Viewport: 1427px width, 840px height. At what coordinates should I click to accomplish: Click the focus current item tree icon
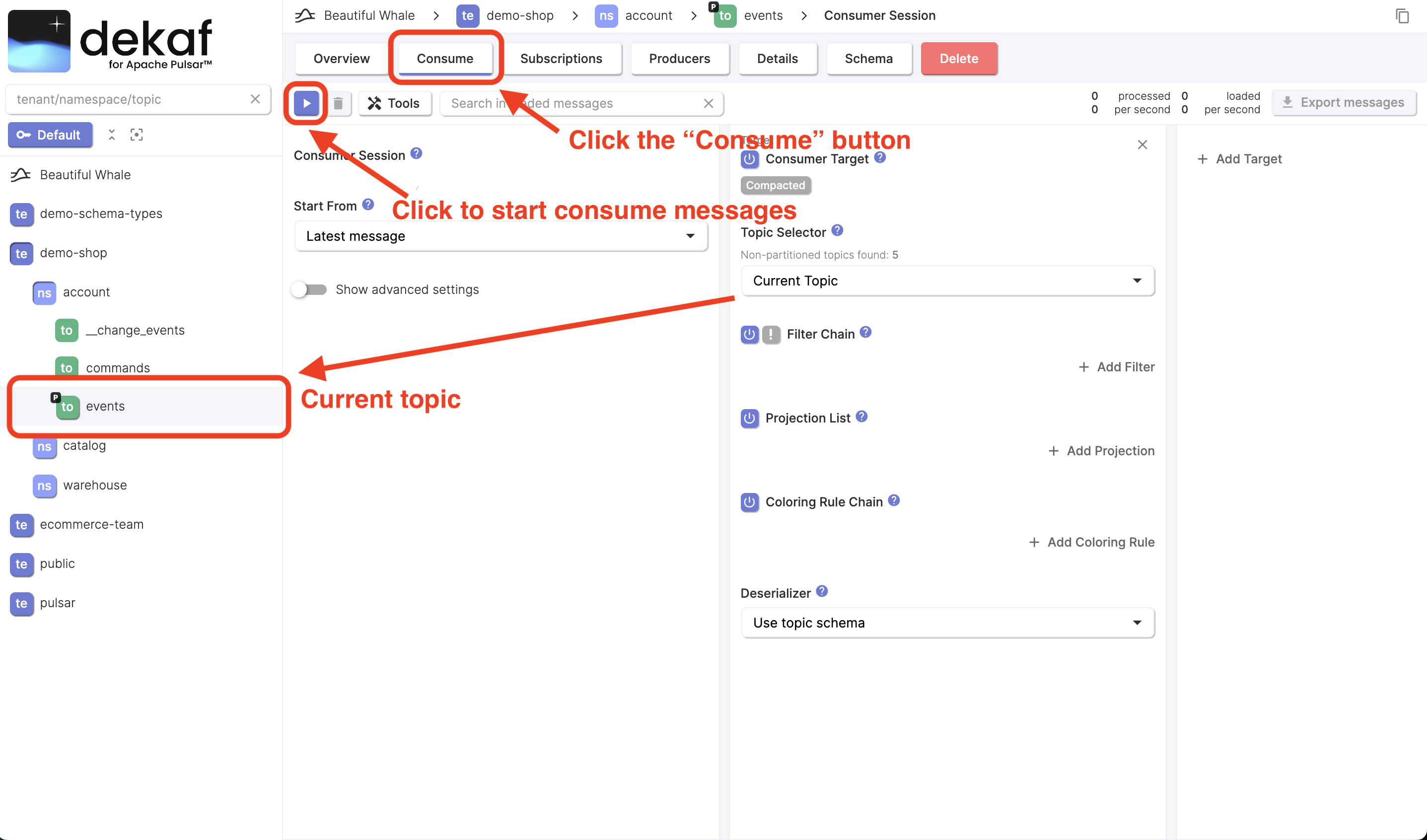click(x=137, y=135)
